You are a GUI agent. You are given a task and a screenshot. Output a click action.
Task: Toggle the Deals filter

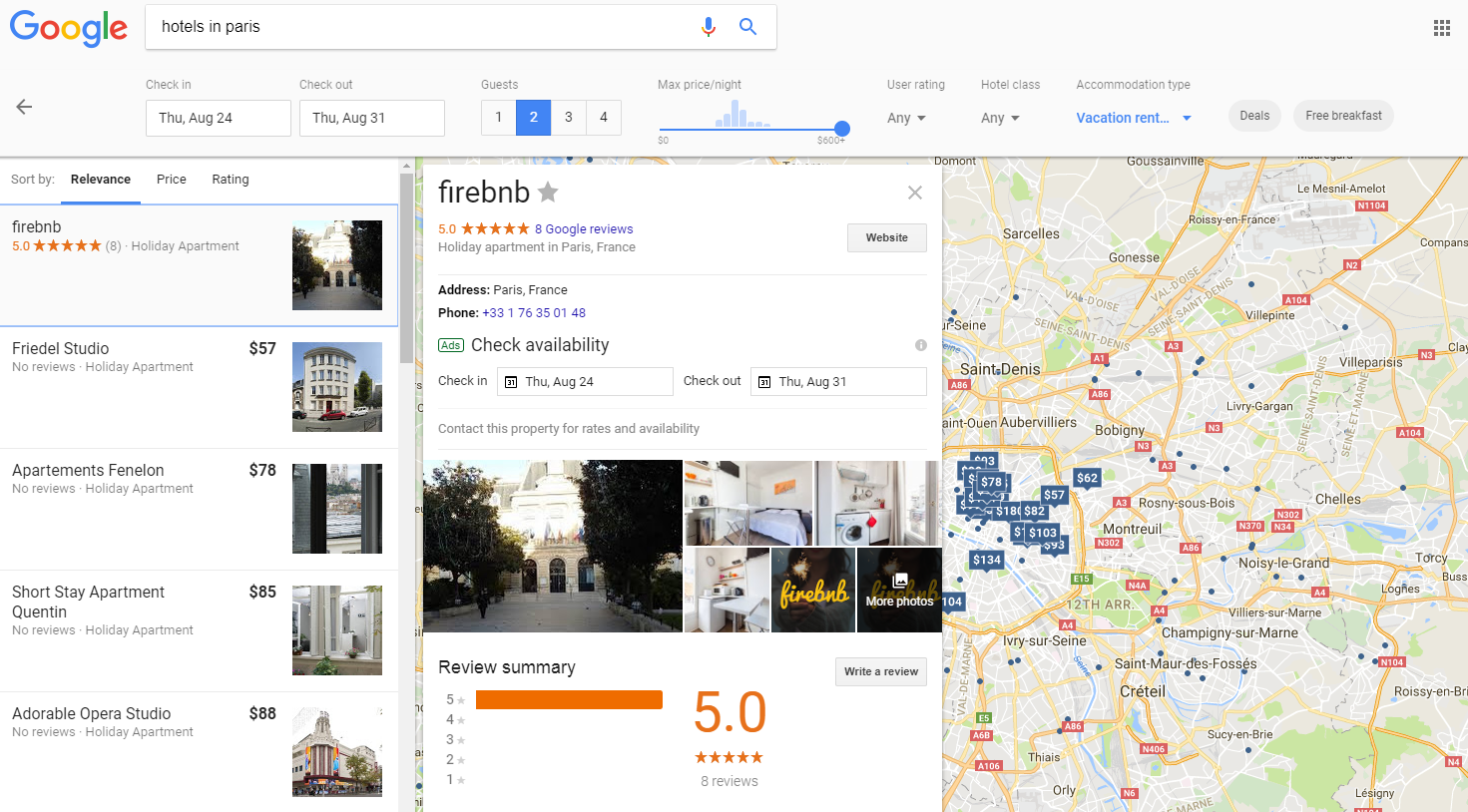(x=1254, y=116)
